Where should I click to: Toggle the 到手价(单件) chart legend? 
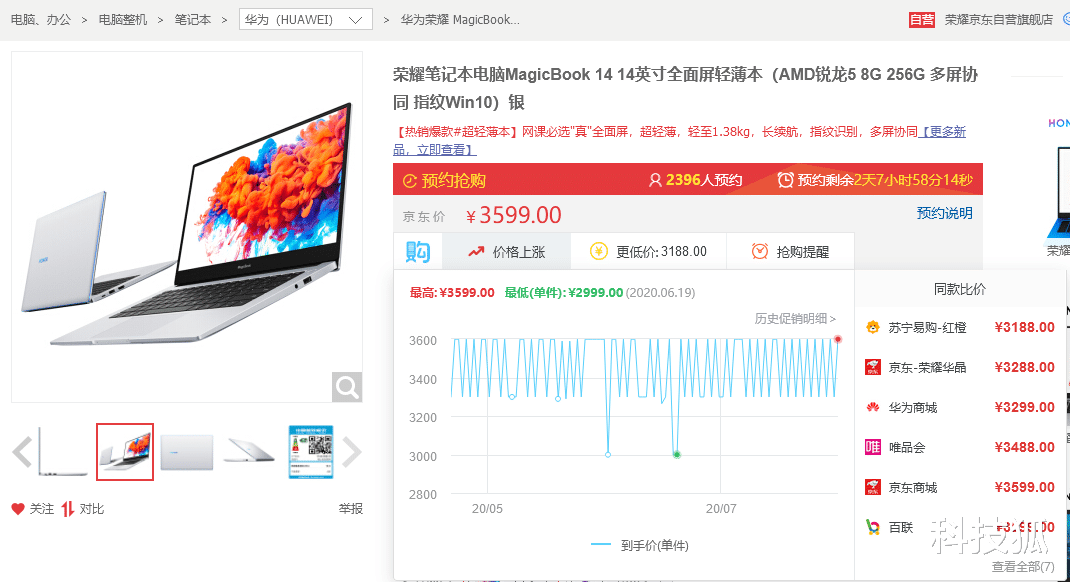639,545
